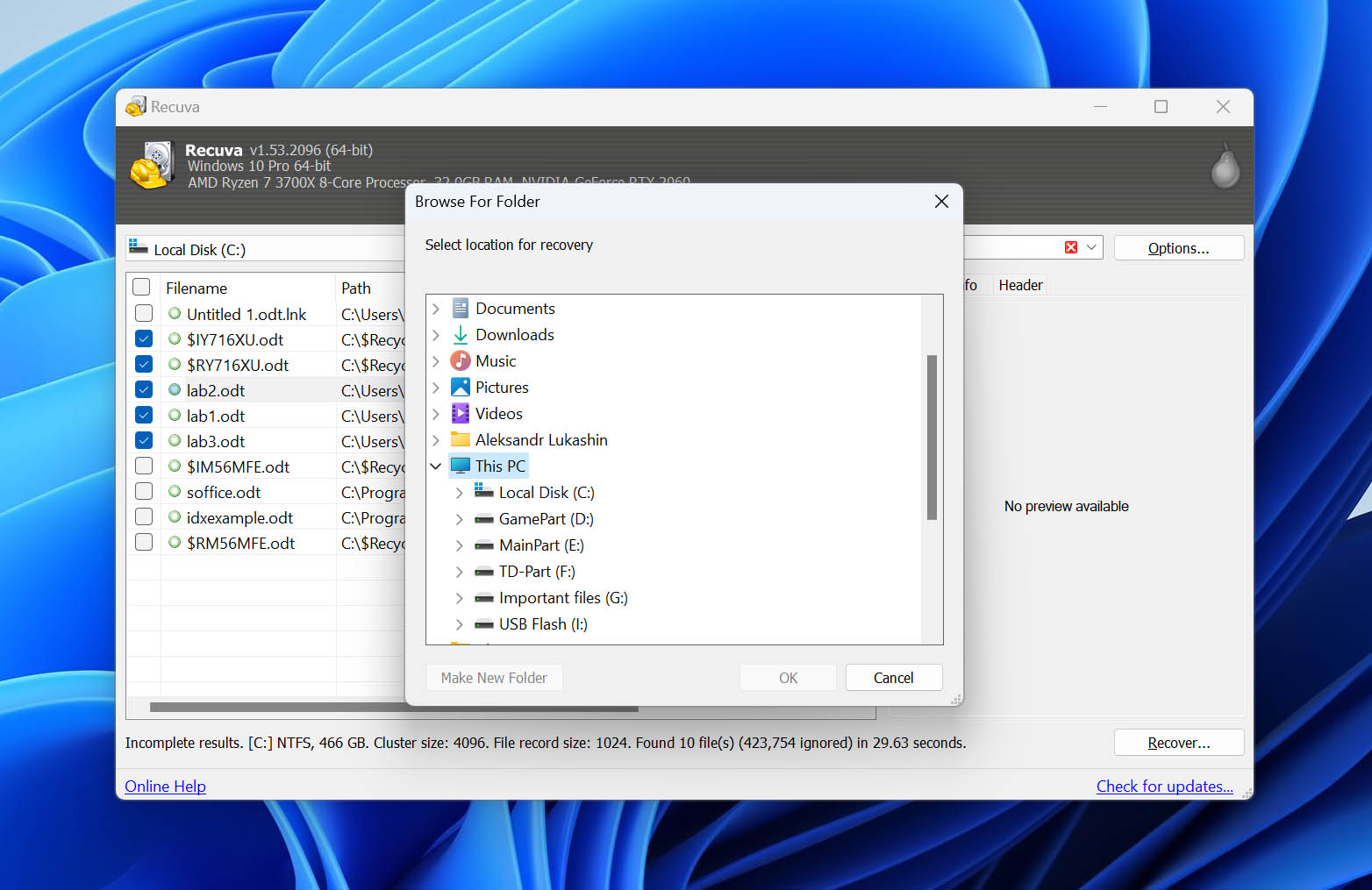Screen dimensions: 1372x890
Task: Select MainPart (E:) drive label
Action: click(x=541, y=545)
